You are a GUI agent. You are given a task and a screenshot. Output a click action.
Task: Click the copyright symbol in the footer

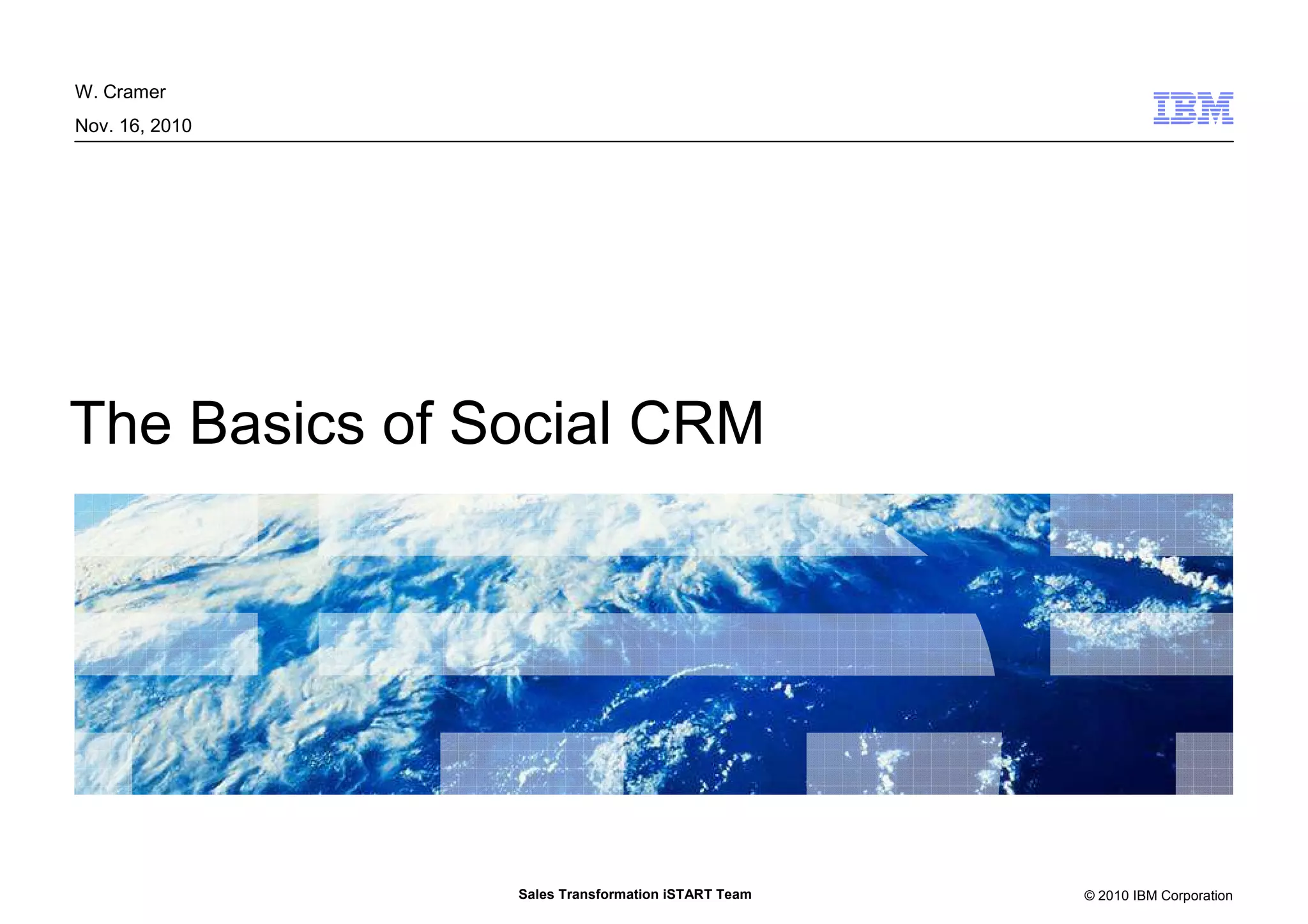click(1090, 896)
